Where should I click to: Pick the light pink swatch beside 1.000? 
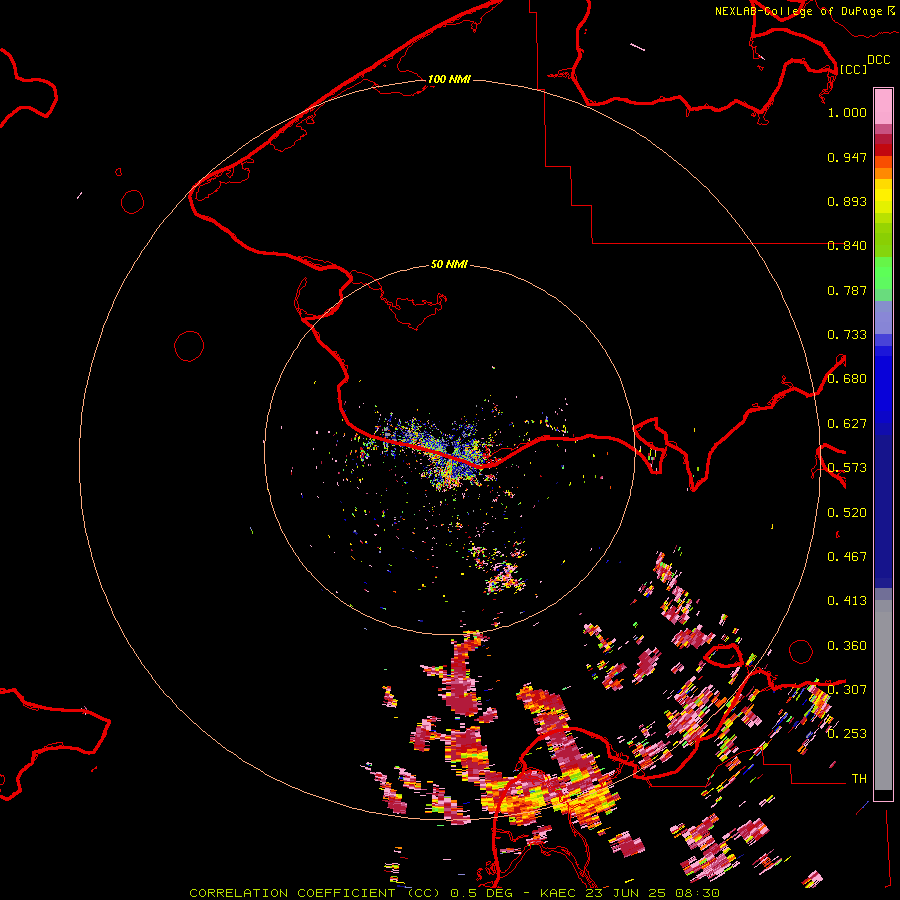coord(883,107)
